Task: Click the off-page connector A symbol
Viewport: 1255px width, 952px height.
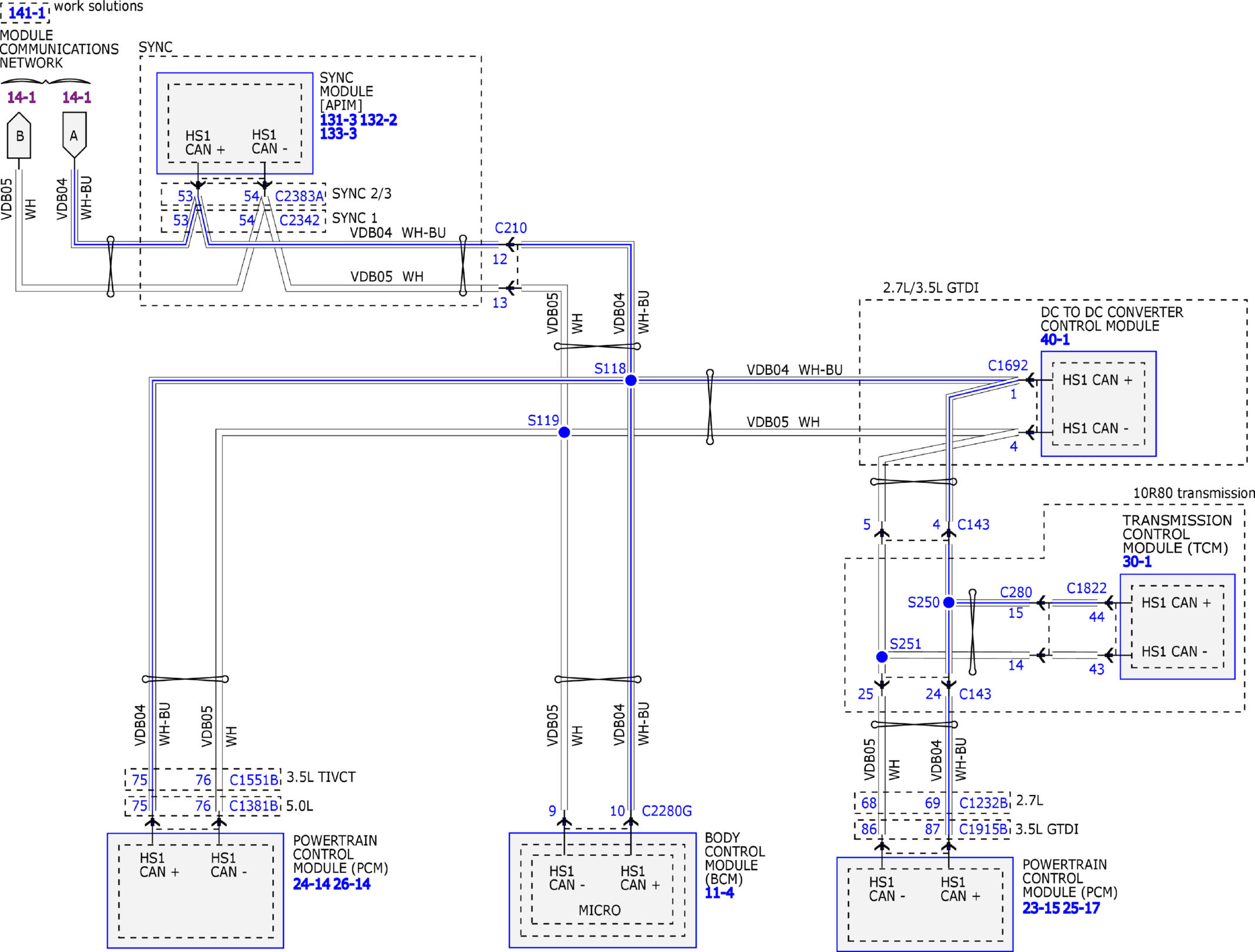Action: [x=74, y=135]
